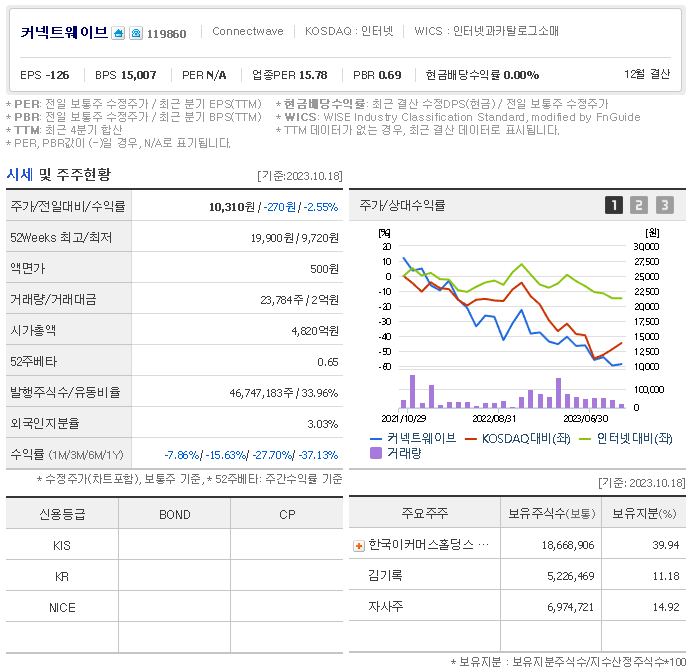This screenshot has height=672, width=694.
Task: Click the purple 거래량 legend swatch
Action: 376,453
